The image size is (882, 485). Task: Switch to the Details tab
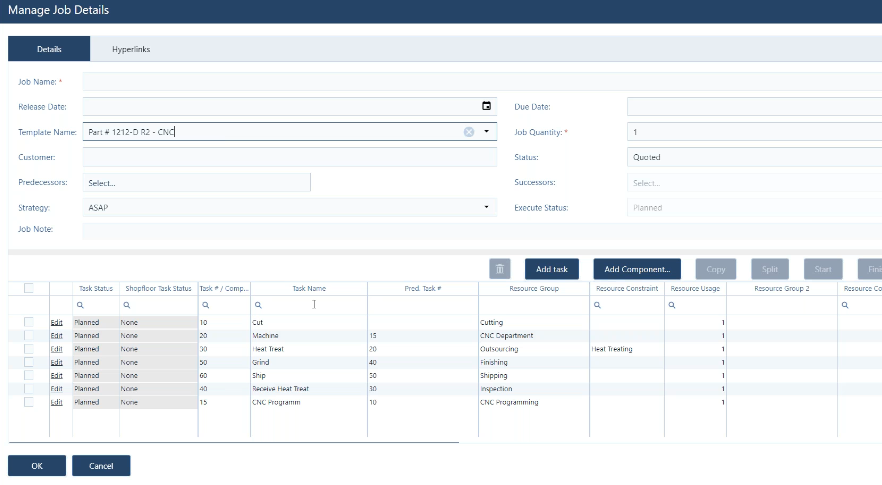pos(49,49)
